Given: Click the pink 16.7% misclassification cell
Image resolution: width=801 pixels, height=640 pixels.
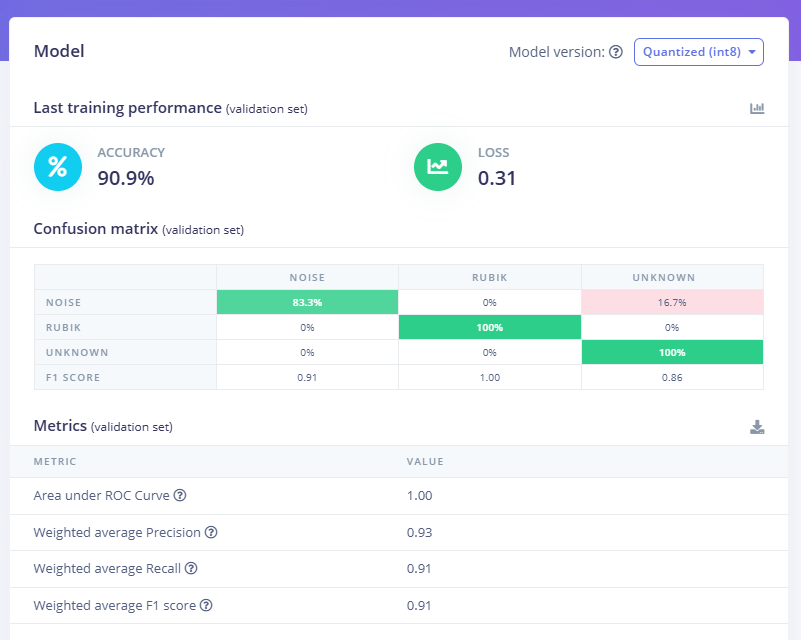Looking at the screenshot, I should 671,302.
